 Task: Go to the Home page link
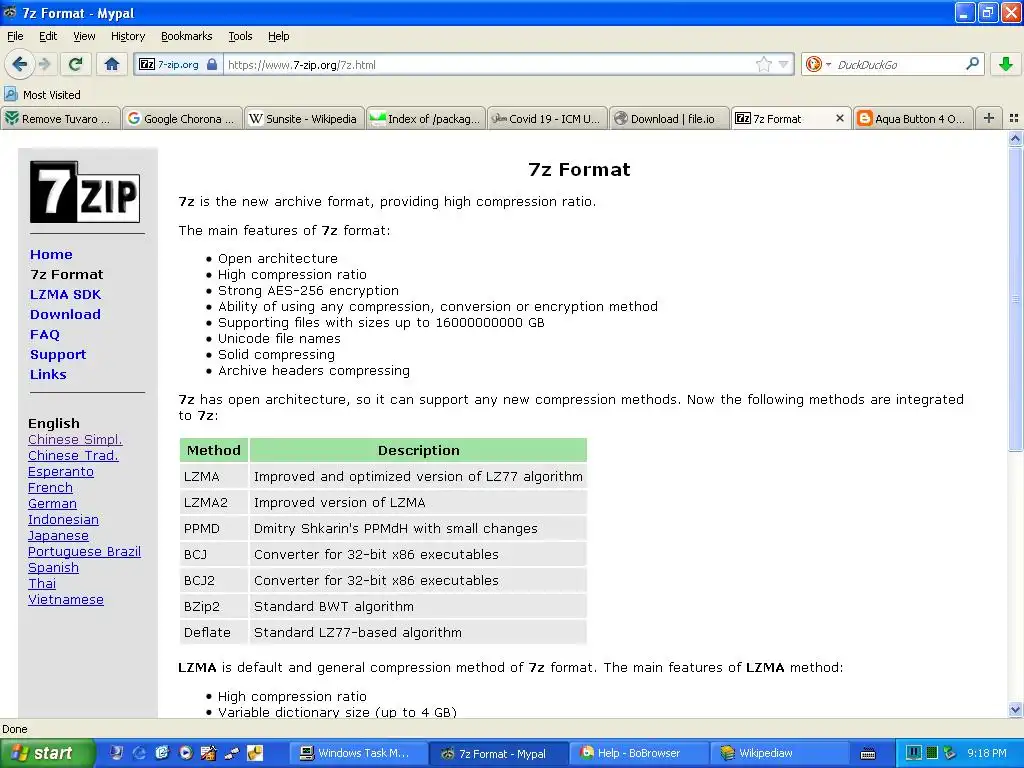(51, 254)
